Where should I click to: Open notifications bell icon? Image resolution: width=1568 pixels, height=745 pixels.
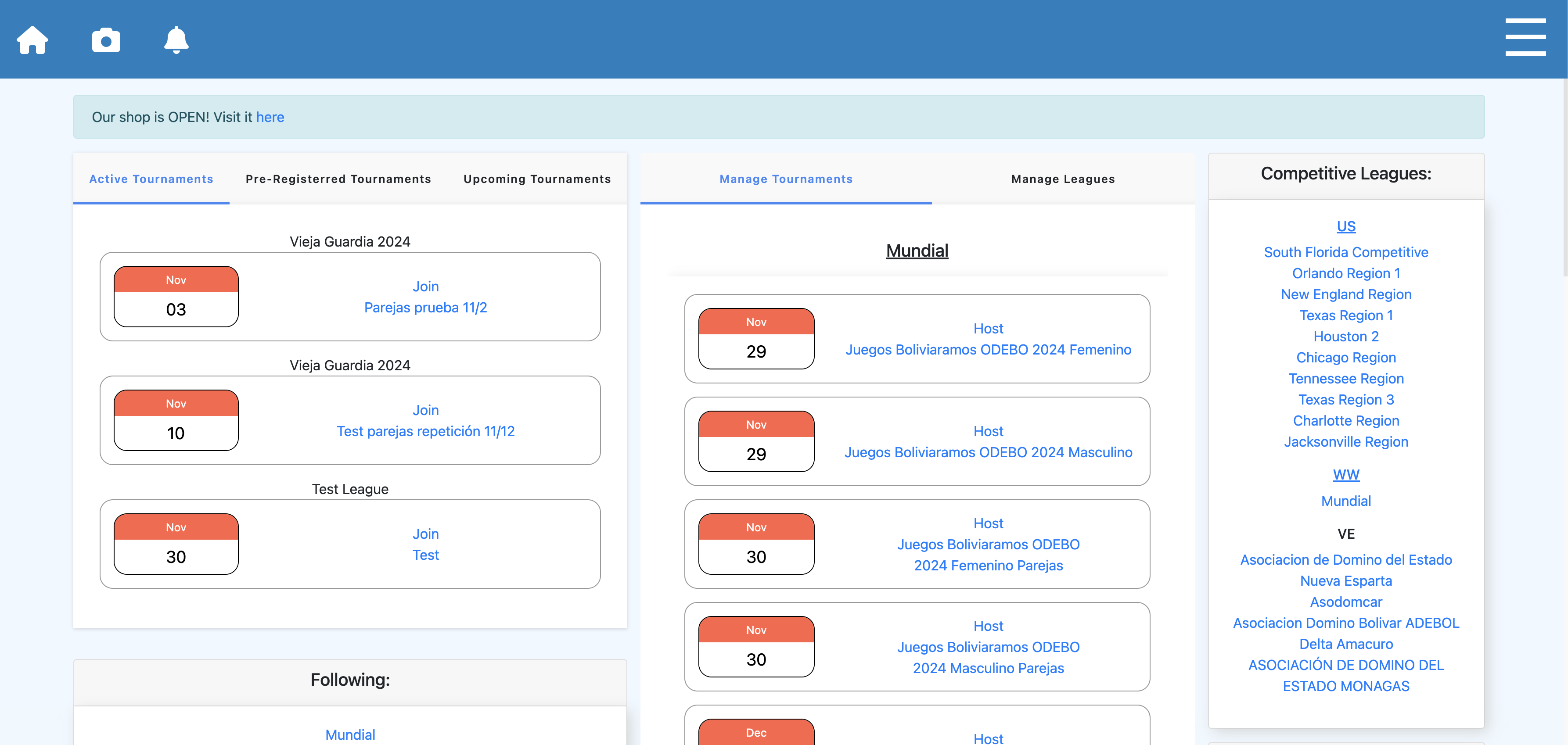(x=176, y=40)
